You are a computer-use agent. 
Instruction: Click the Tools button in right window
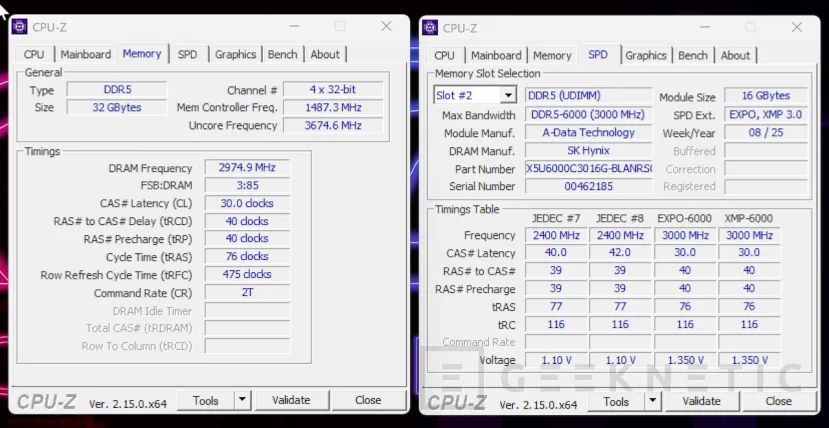click(x=616, y=401)
